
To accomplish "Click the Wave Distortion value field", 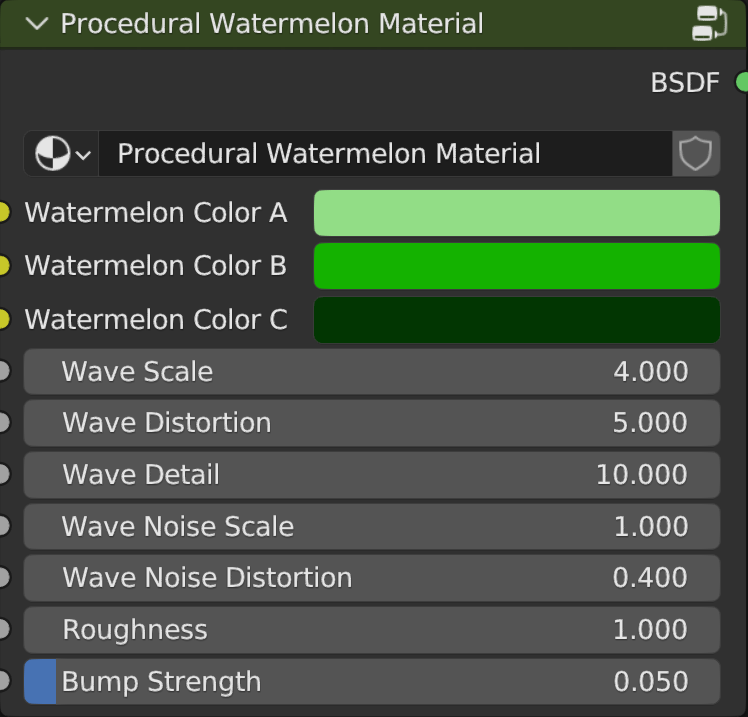I will click(x=371, y=423).
